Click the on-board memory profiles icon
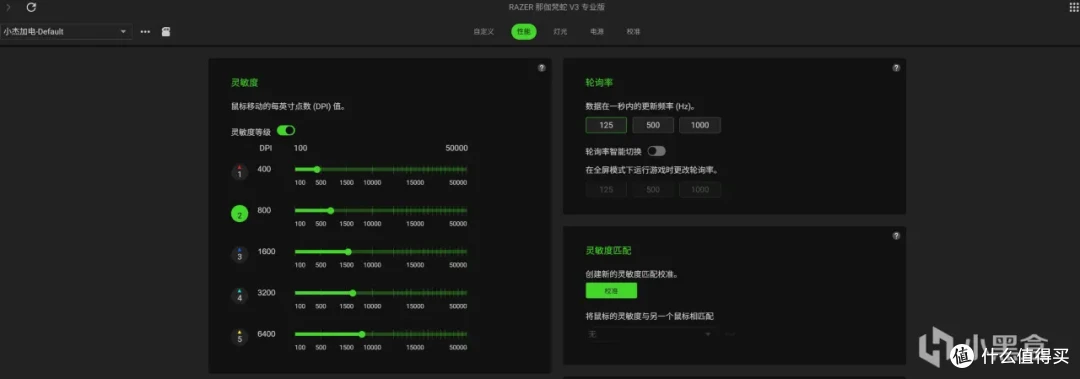 pos(166,32)
